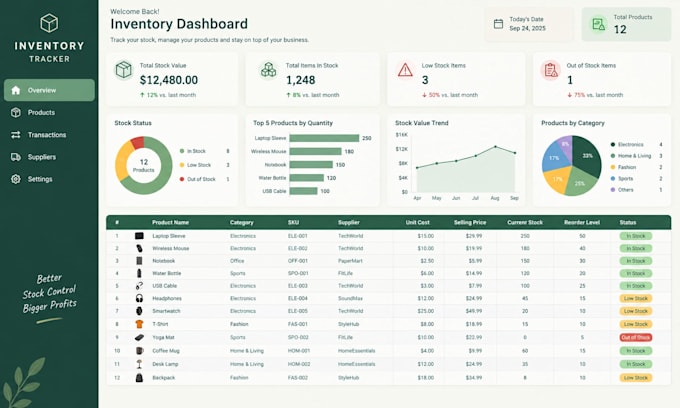The height and width of the screenshot is (408, 680).
Task: Click the Headphones product icon
Action: [x=139, y=298]
